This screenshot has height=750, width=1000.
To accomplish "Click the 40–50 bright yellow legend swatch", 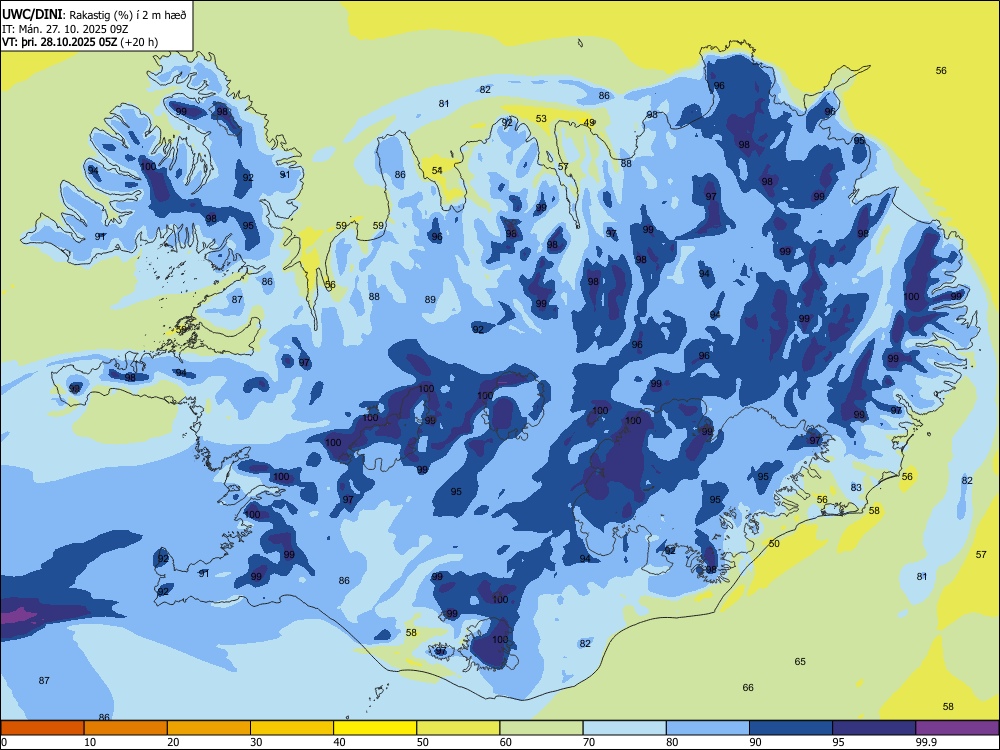I will point(375,728).
